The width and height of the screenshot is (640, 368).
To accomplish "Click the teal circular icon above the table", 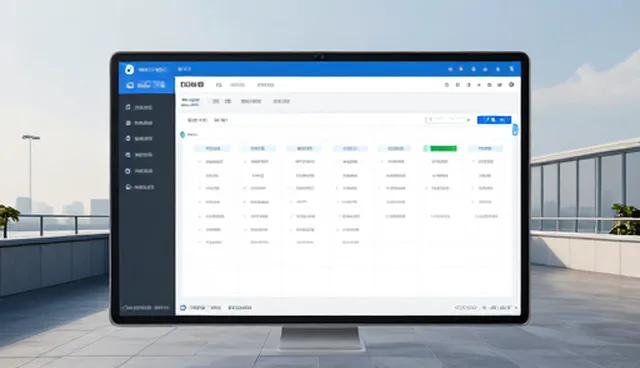I will pos(182,135).
